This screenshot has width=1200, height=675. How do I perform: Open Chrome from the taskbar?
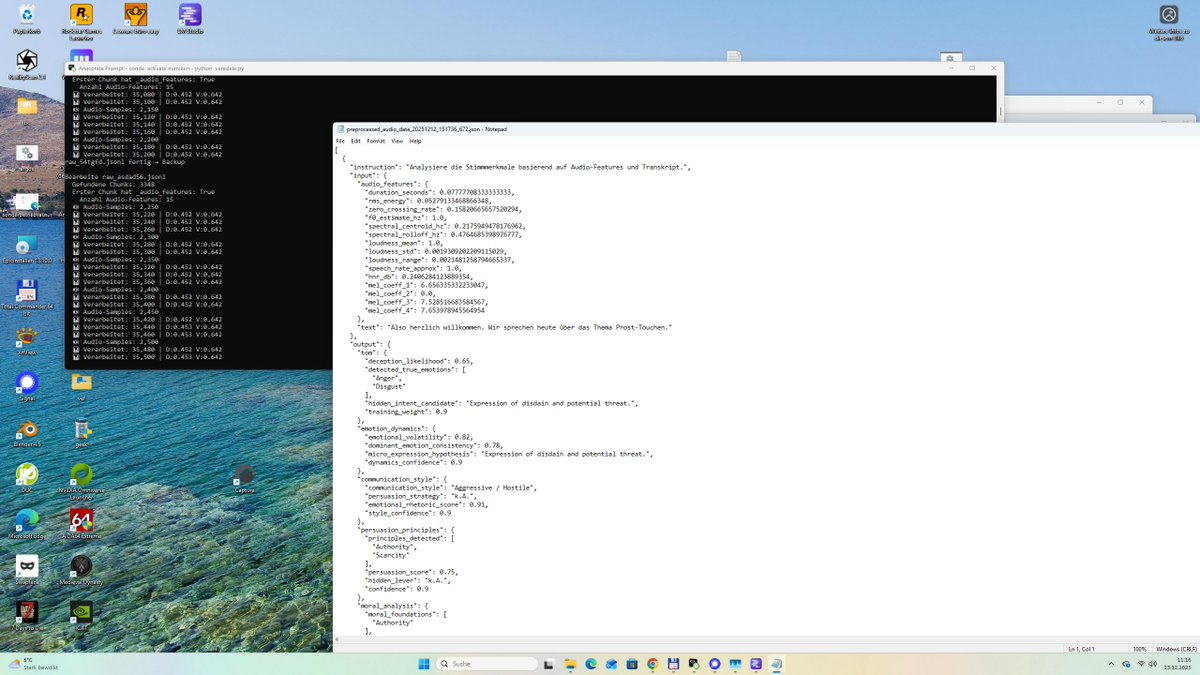(653, 664)
